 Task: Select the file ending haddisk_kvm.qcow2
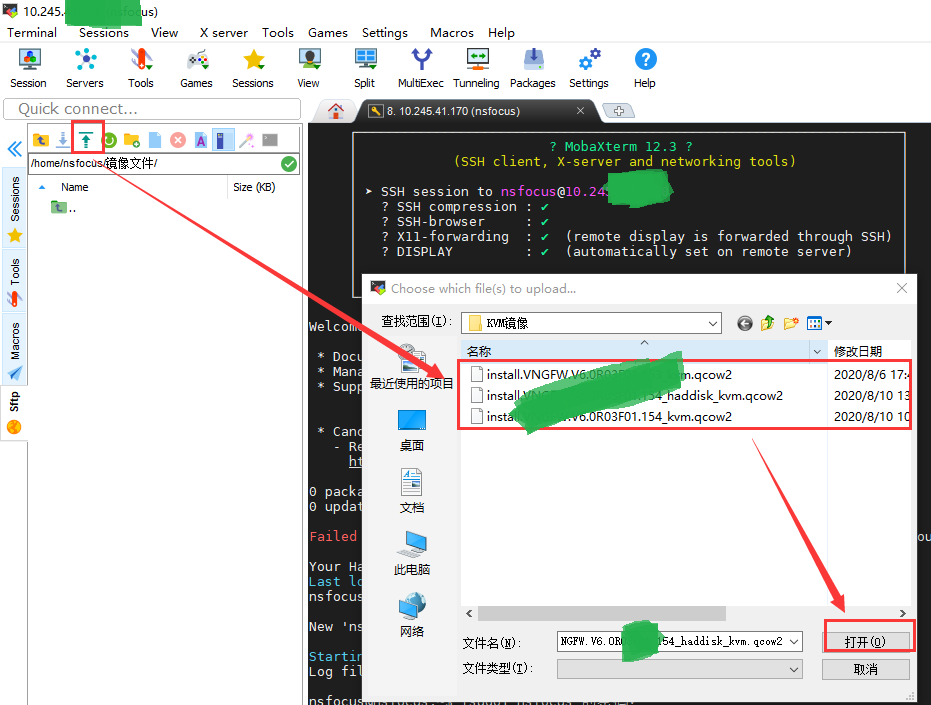pyautogui.click(x=634, y=396)
